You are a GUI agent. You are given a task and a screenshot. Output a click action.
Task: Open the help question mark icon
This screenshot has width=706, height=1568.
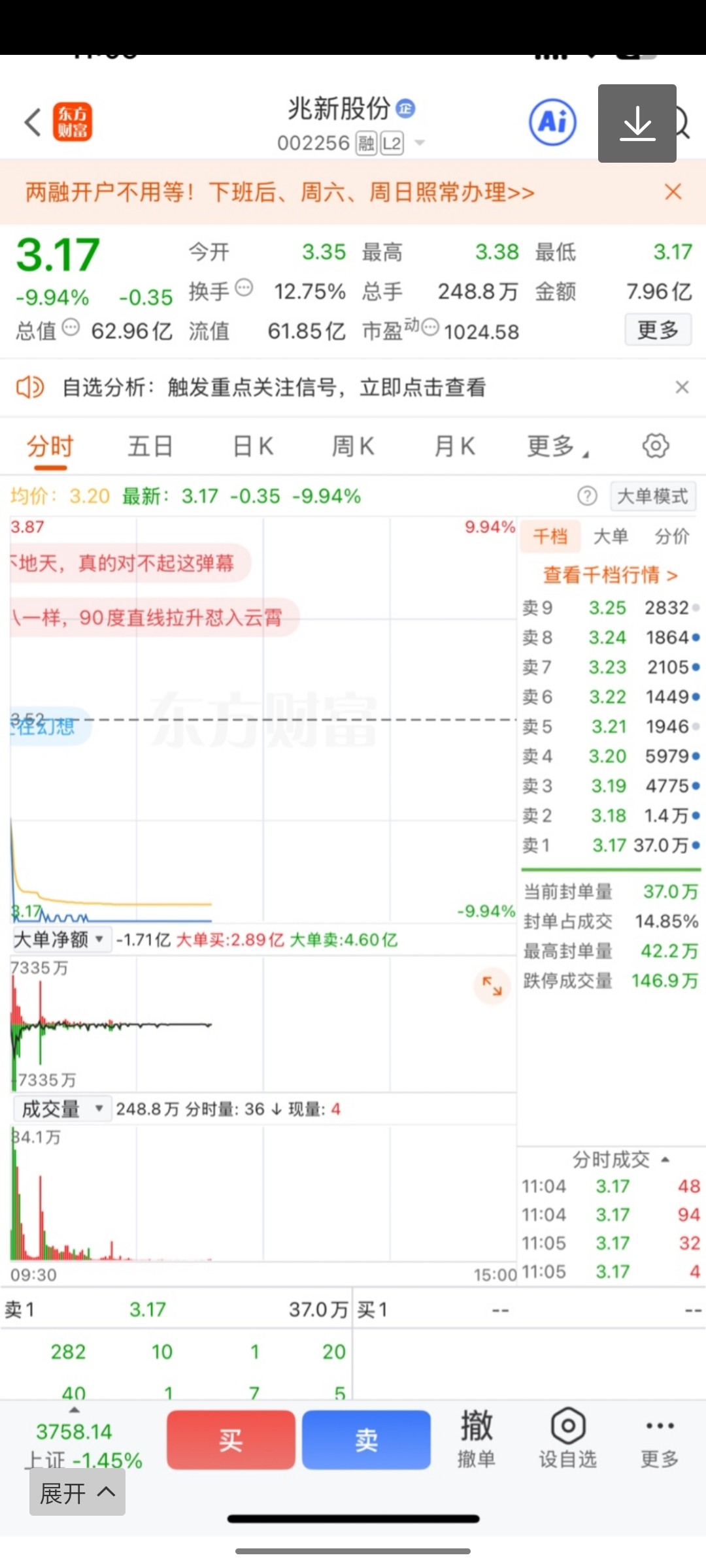[587, 497]
